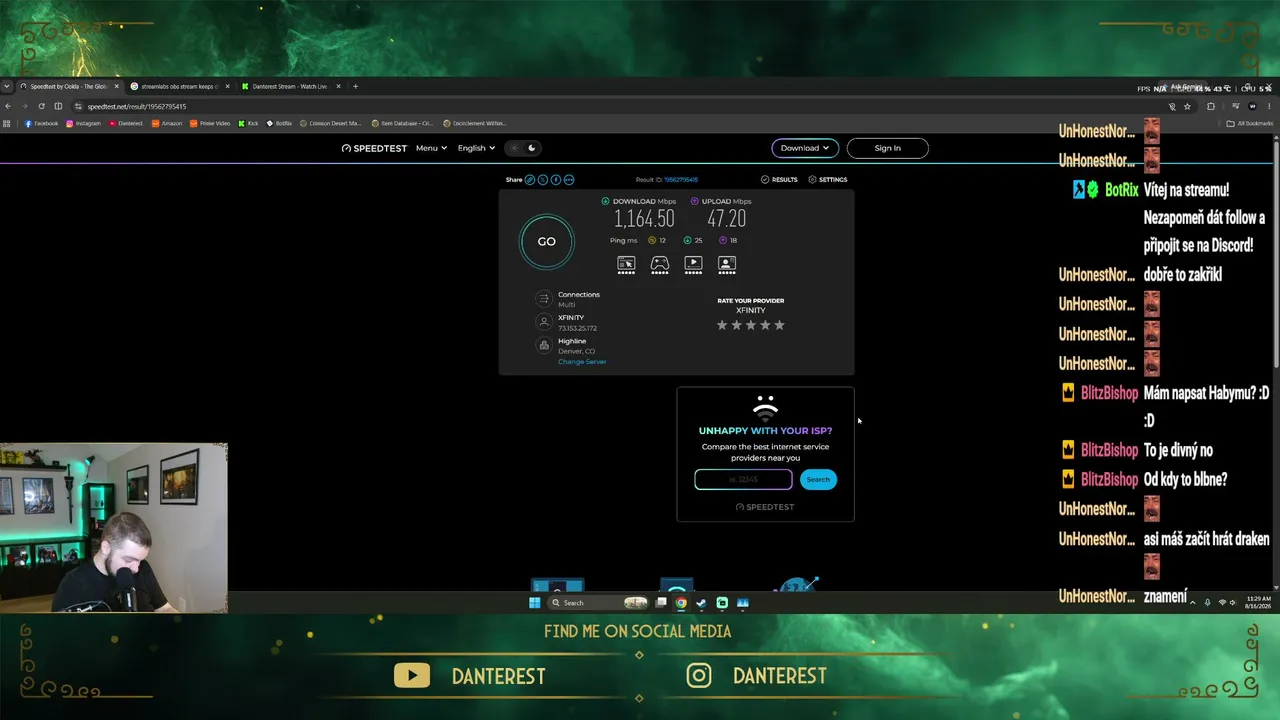Switch to the Speedtest by Ookla tab
This screenshot has height=720, width=1280.
click(68, 87)
